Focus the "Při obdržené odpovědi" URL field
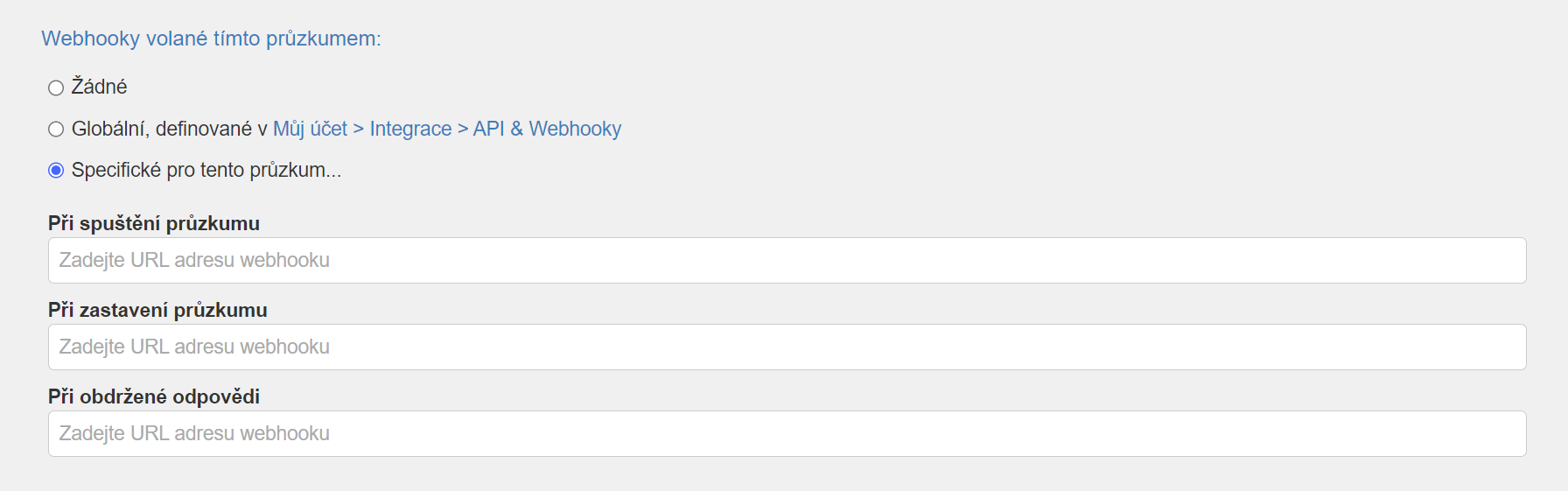Image resolution: width=1568 pixels, height=491 pixels. coord(787,433)
